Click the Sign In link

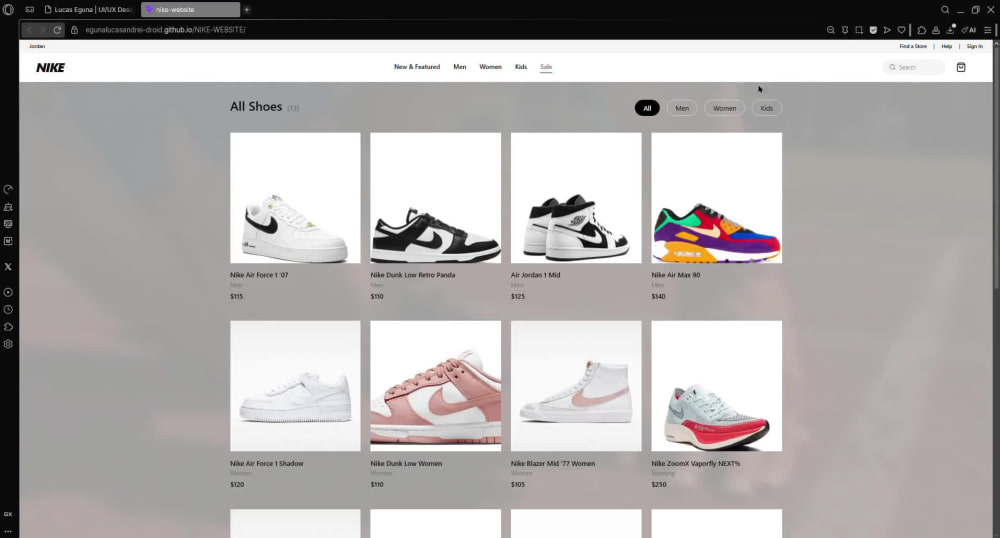pyautogui.click(x=974, y=47)
